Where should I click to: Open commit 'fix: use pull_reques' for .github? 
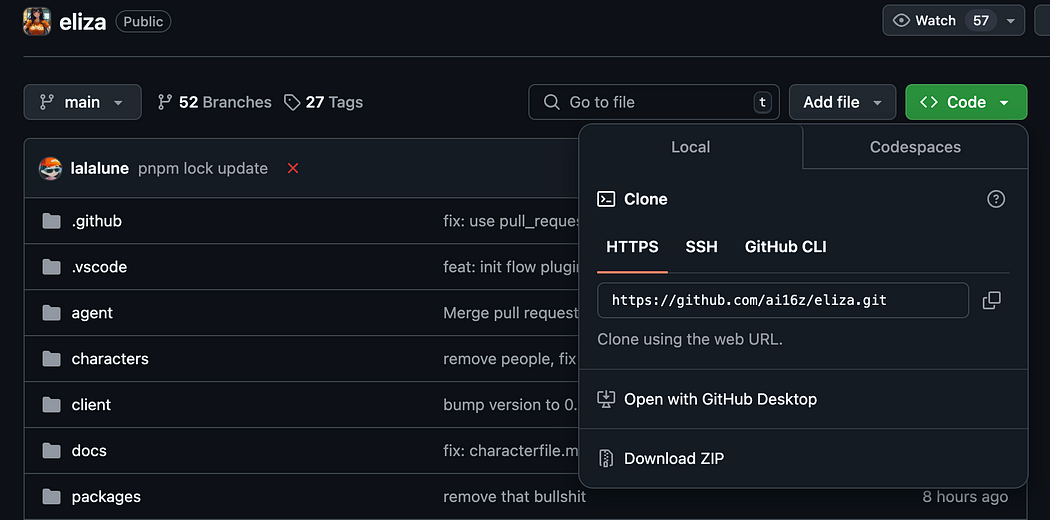pos(510,221)
